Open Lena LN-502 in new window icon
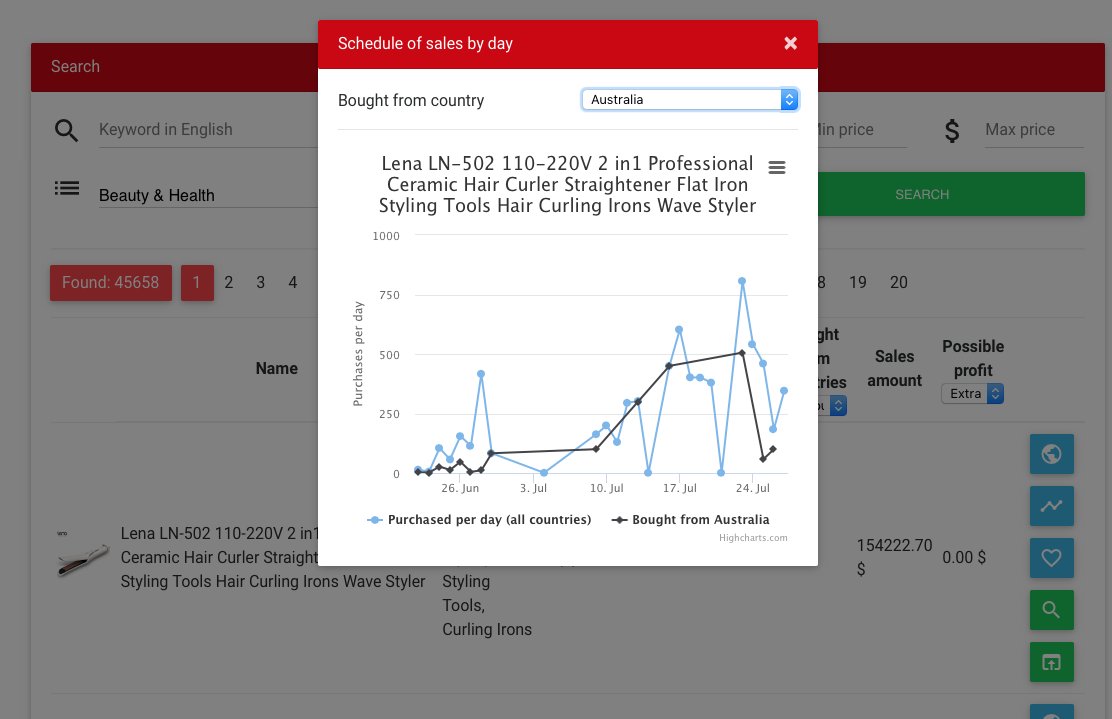 click(x=1051, y=662)
